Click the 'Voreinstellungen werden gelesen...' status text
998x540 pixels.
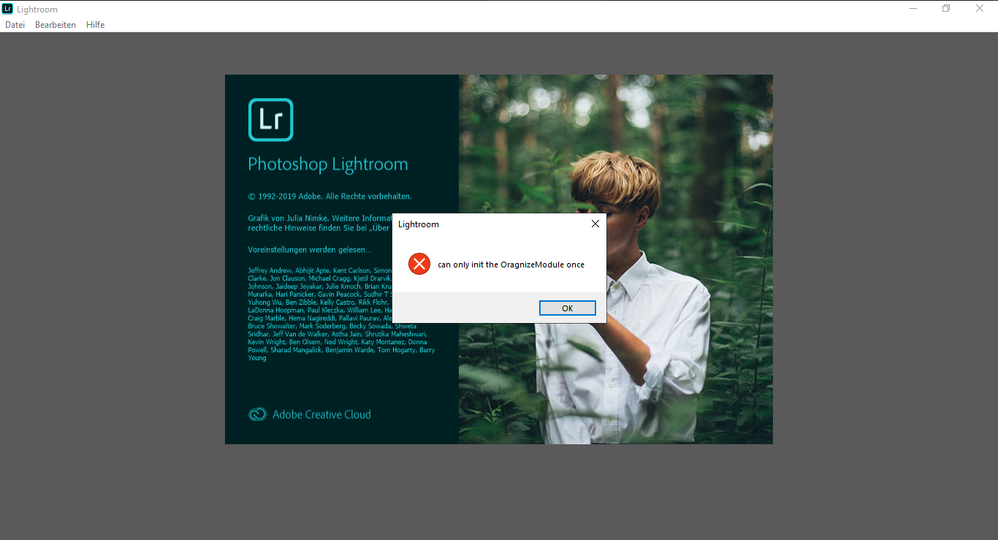point(310,250)
